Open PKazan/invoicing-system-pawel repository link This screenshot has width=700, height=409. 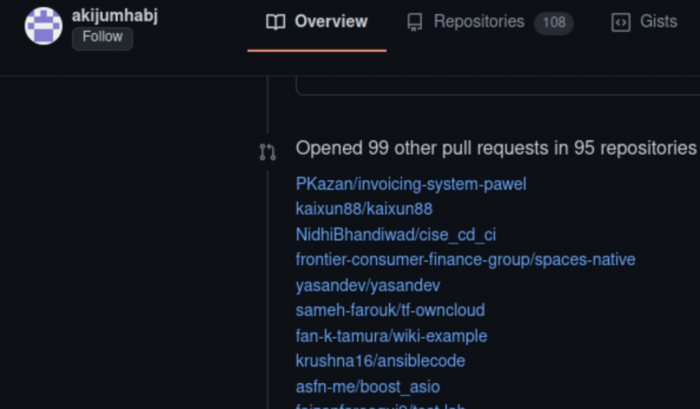coord(411,184)
